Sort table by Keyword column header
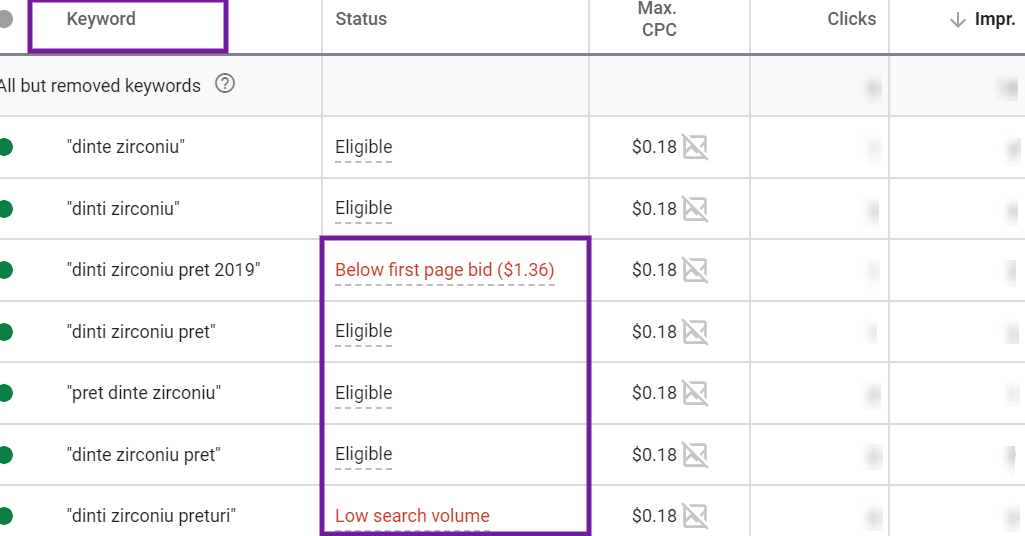This screenshot has width=1025, height=536. [x=101, y=19]
